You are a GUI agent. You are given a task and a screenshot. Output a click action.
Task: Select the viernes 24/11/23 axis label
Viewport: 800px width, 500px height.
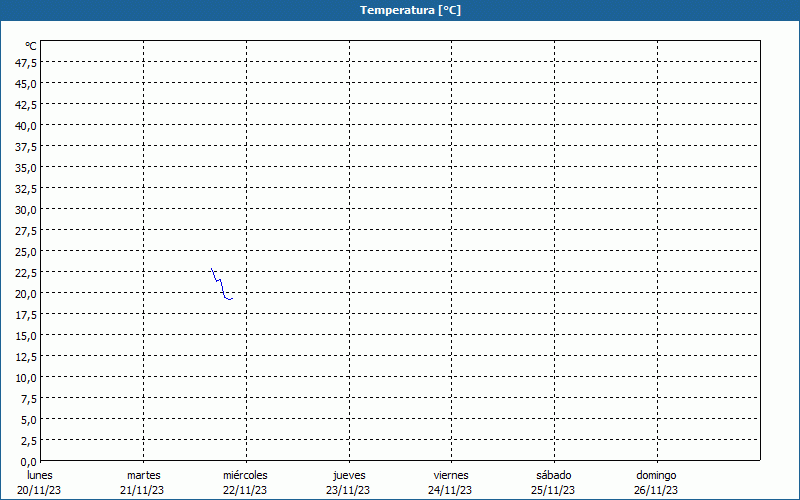tap(451, 483)
